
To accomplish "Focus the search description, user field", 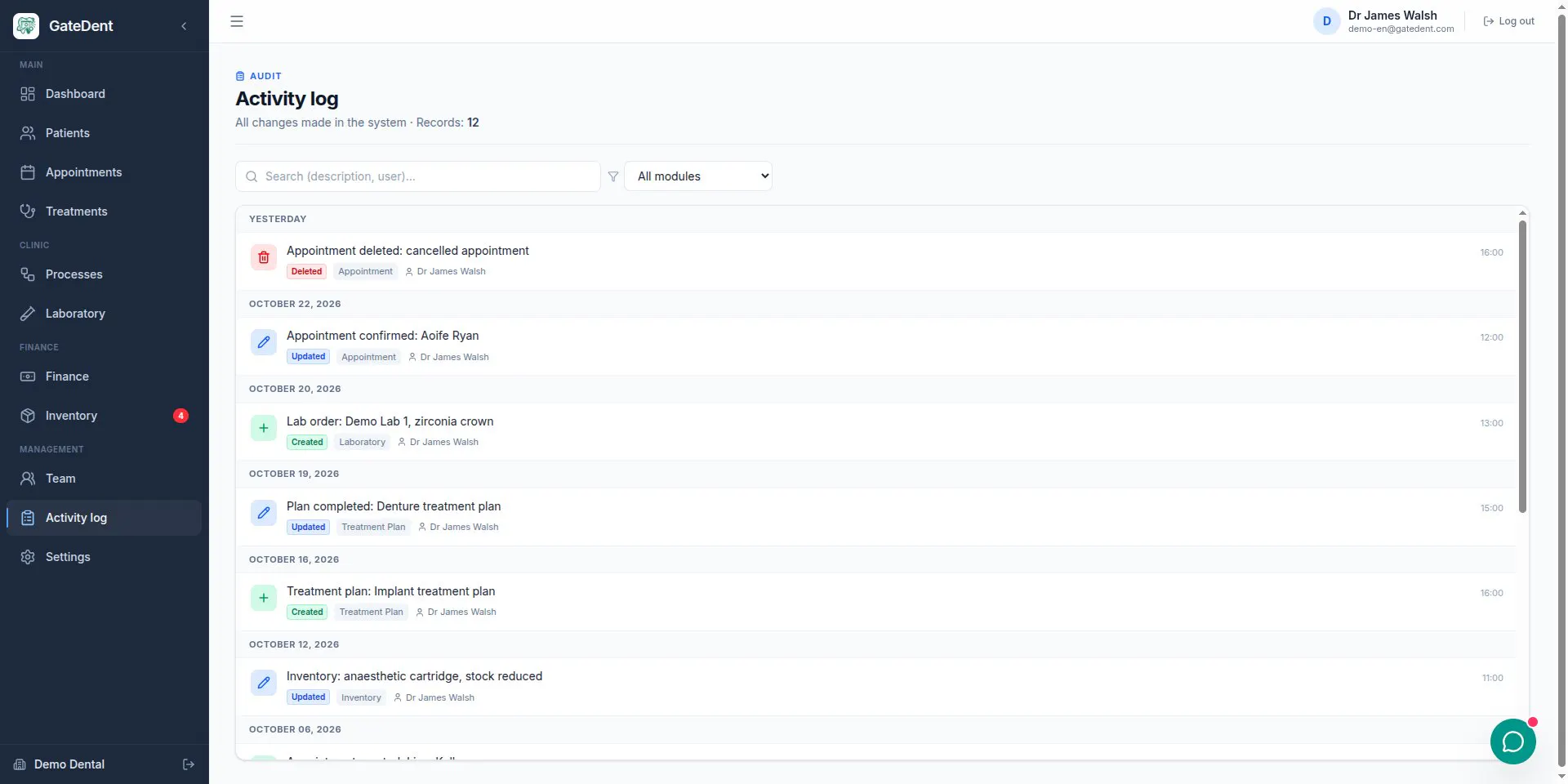I will pos(418,176).
